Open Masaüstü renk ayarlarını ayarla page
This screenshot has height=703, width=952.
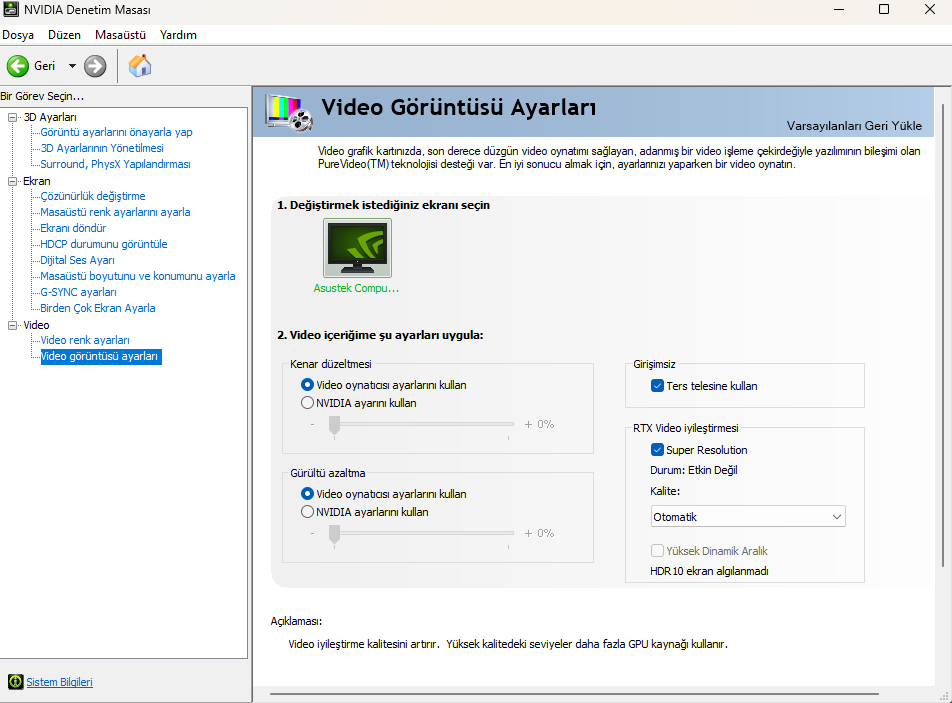[115, 212]
